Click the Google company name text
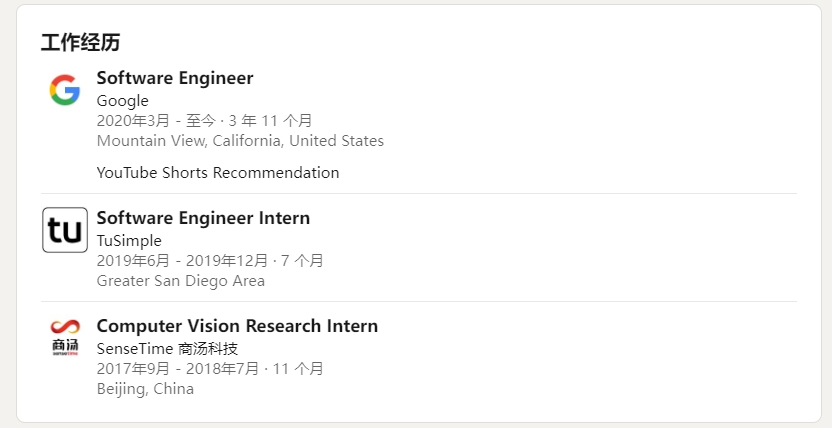This screenshot has width=832, height=428. tap(122, 101)
